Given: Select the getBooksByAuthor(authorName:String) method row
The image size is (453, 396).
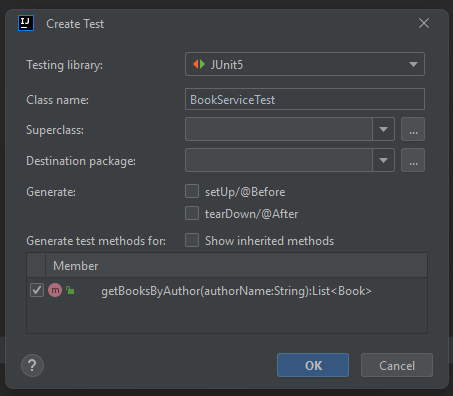Looking at the screenshot, I should coord(227,290).
